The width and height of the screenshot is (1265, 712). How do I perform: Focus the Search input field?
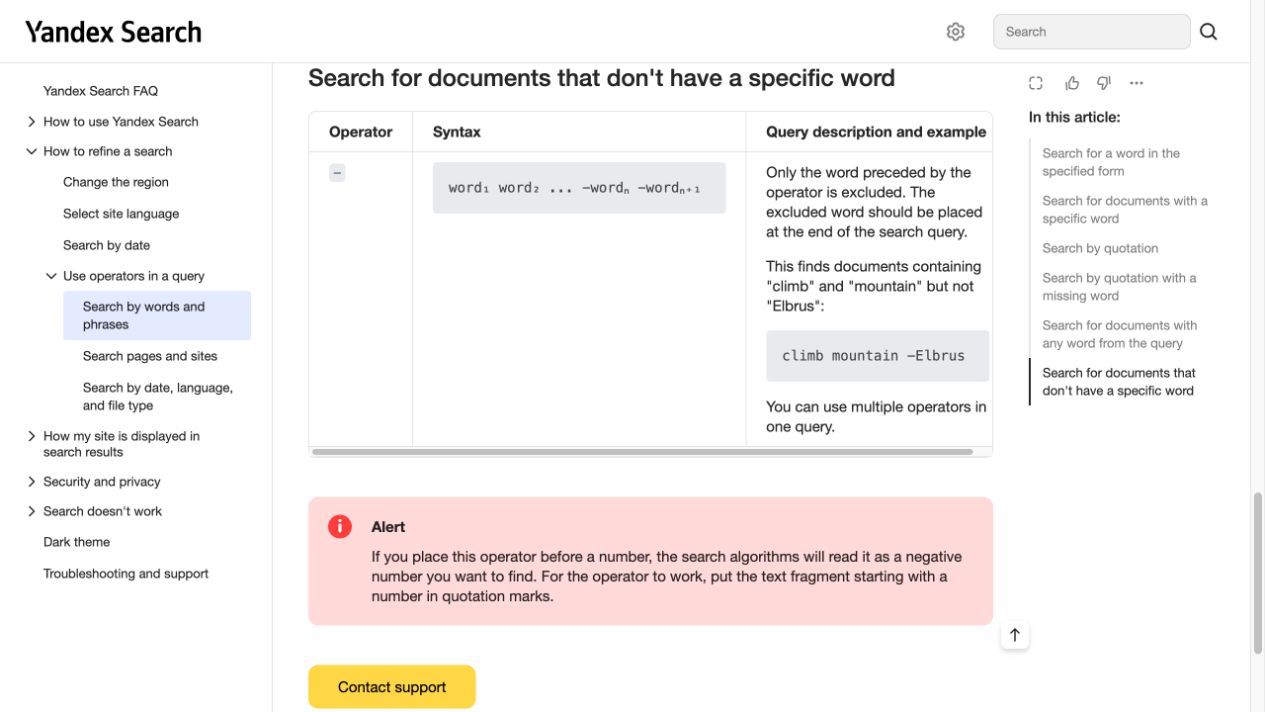pyautogui.click(x=1092, y=32)
